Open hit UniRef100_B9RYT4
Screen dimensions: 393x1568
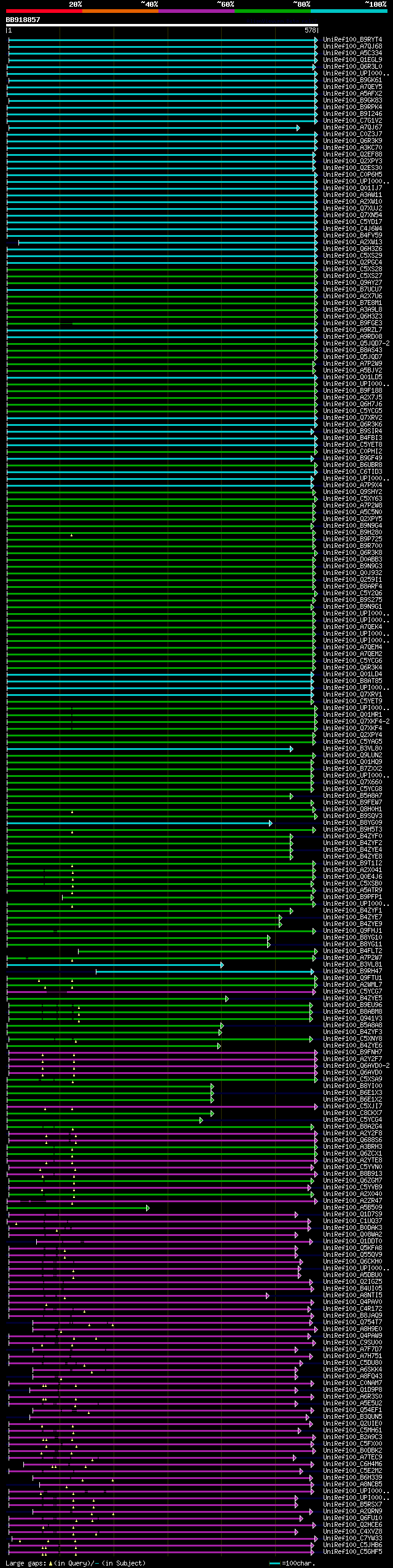pos(352,40)
